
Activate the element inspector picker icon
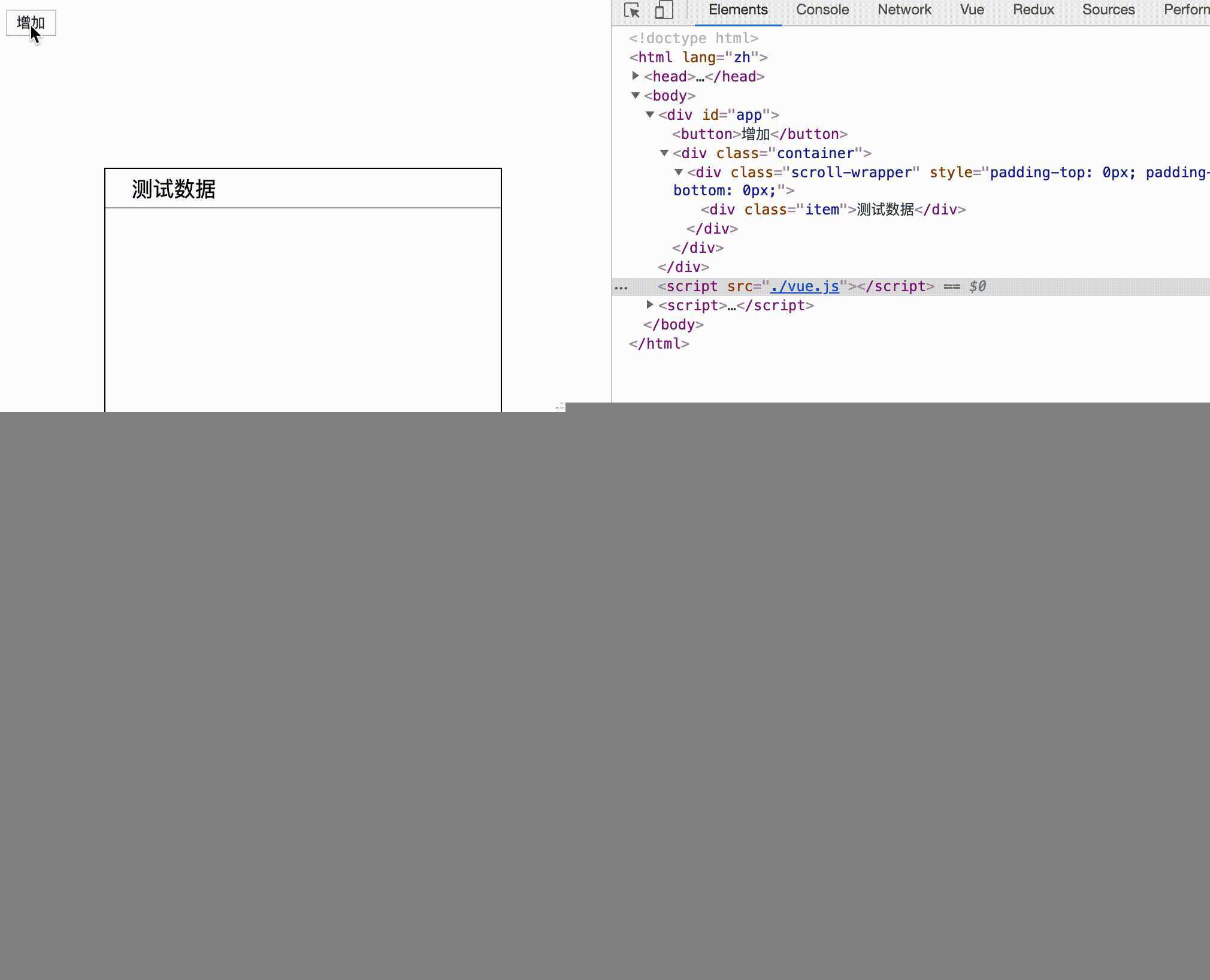tap(632, 10)
